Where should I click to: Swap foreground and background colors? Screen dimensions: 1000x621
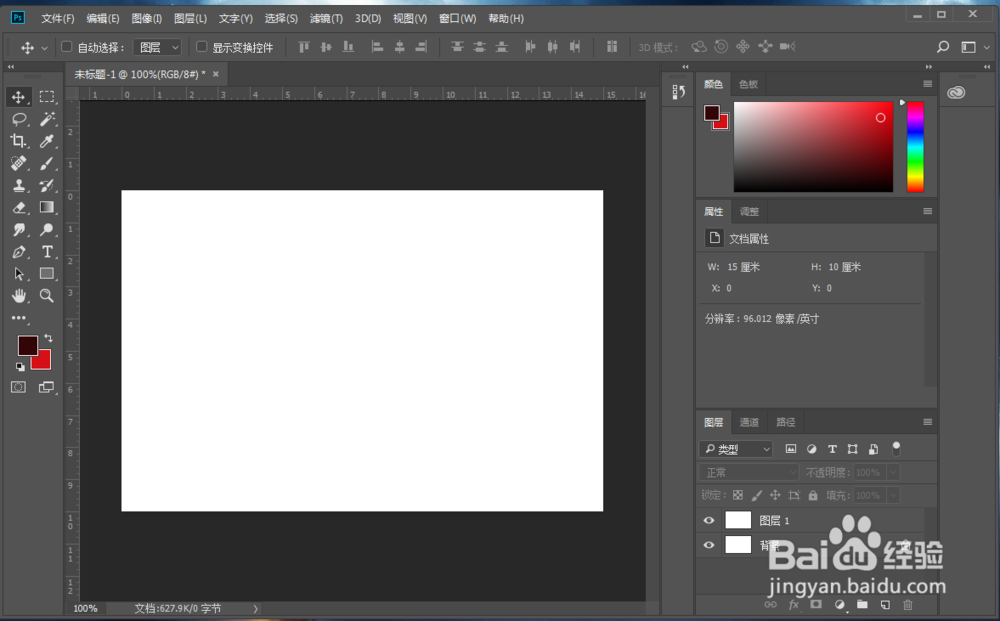click(48, 339)
